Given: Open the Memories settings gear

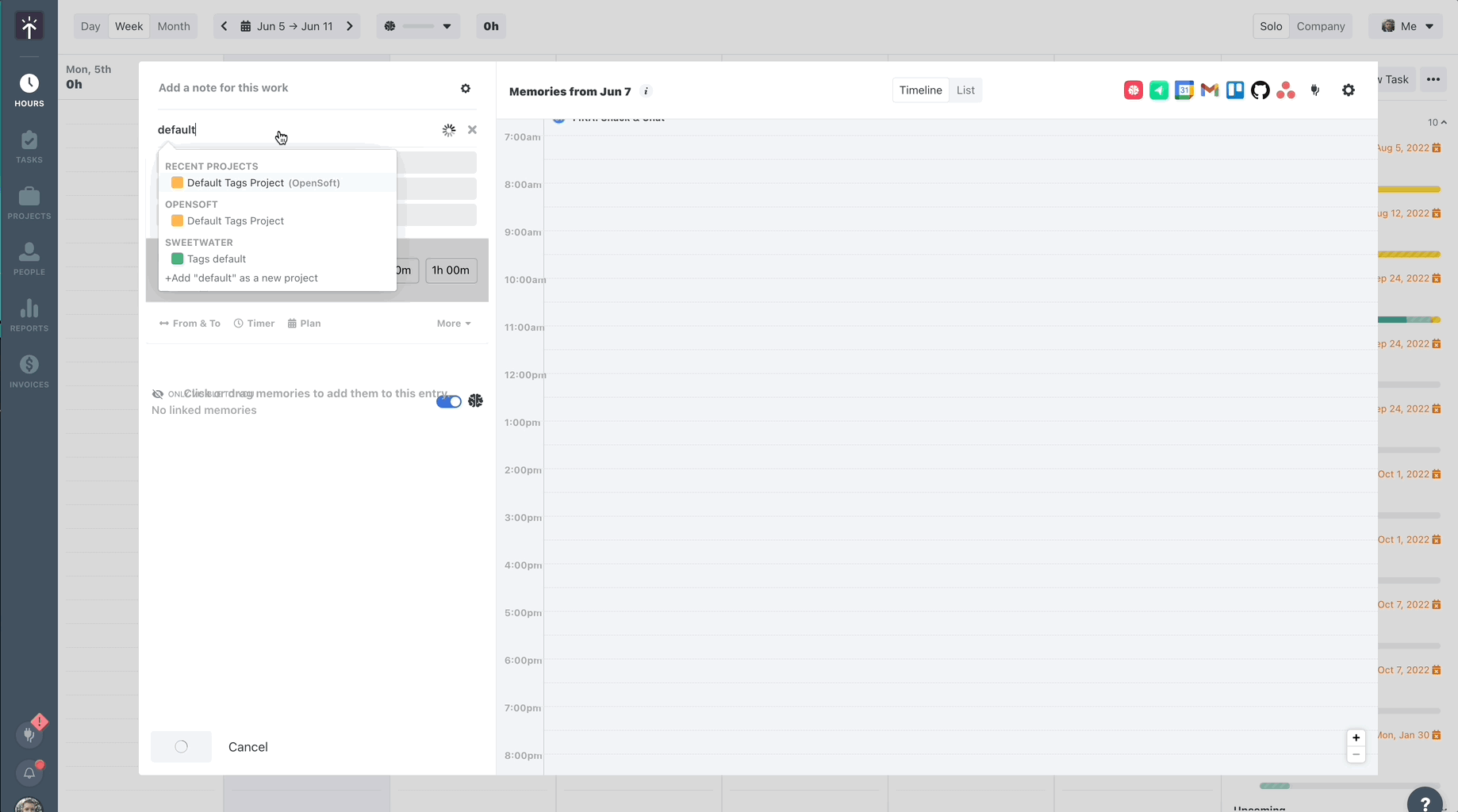Looking at the screenshot, I should (1348, 90).
